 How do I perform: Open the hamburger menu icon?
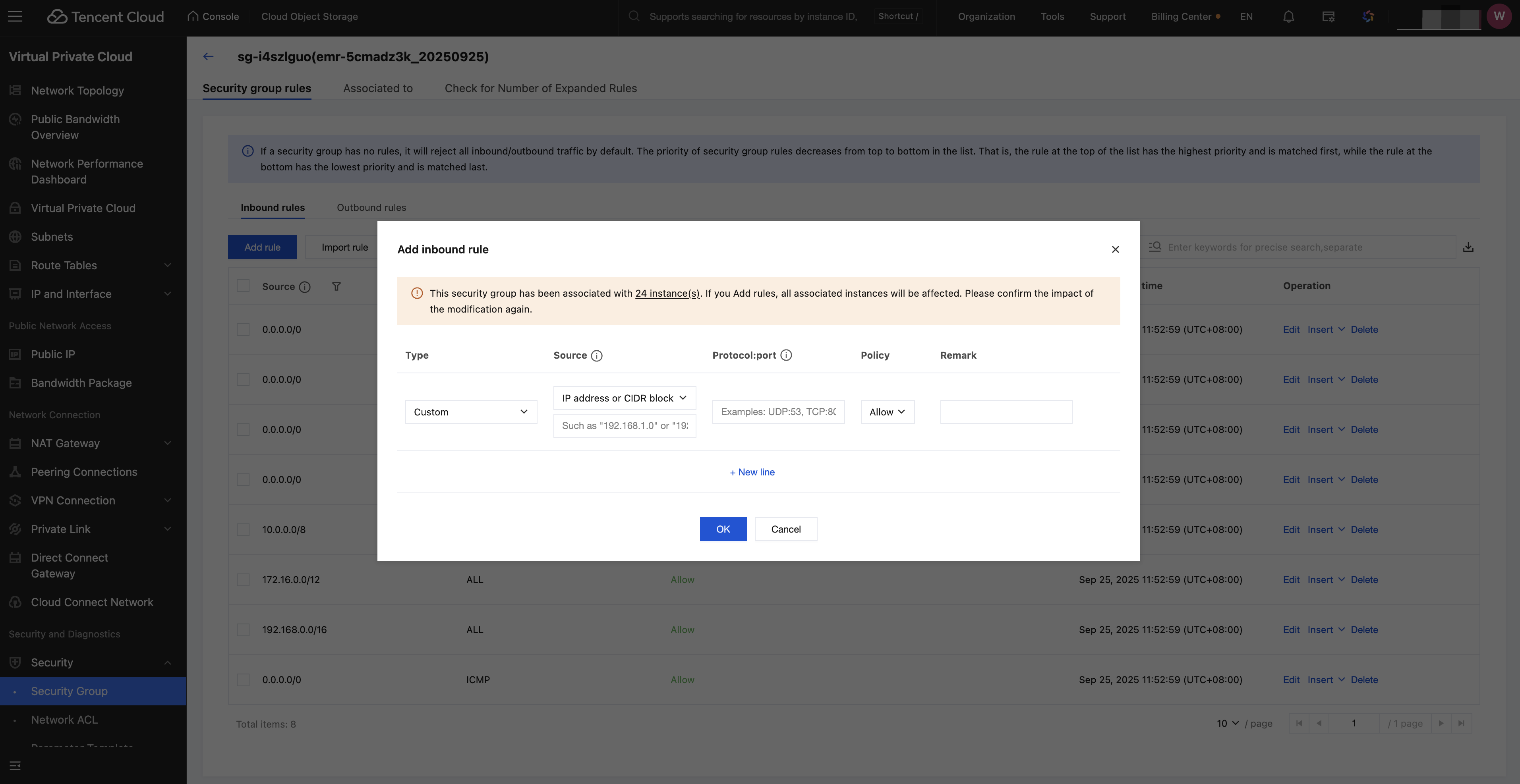(15, 17)
